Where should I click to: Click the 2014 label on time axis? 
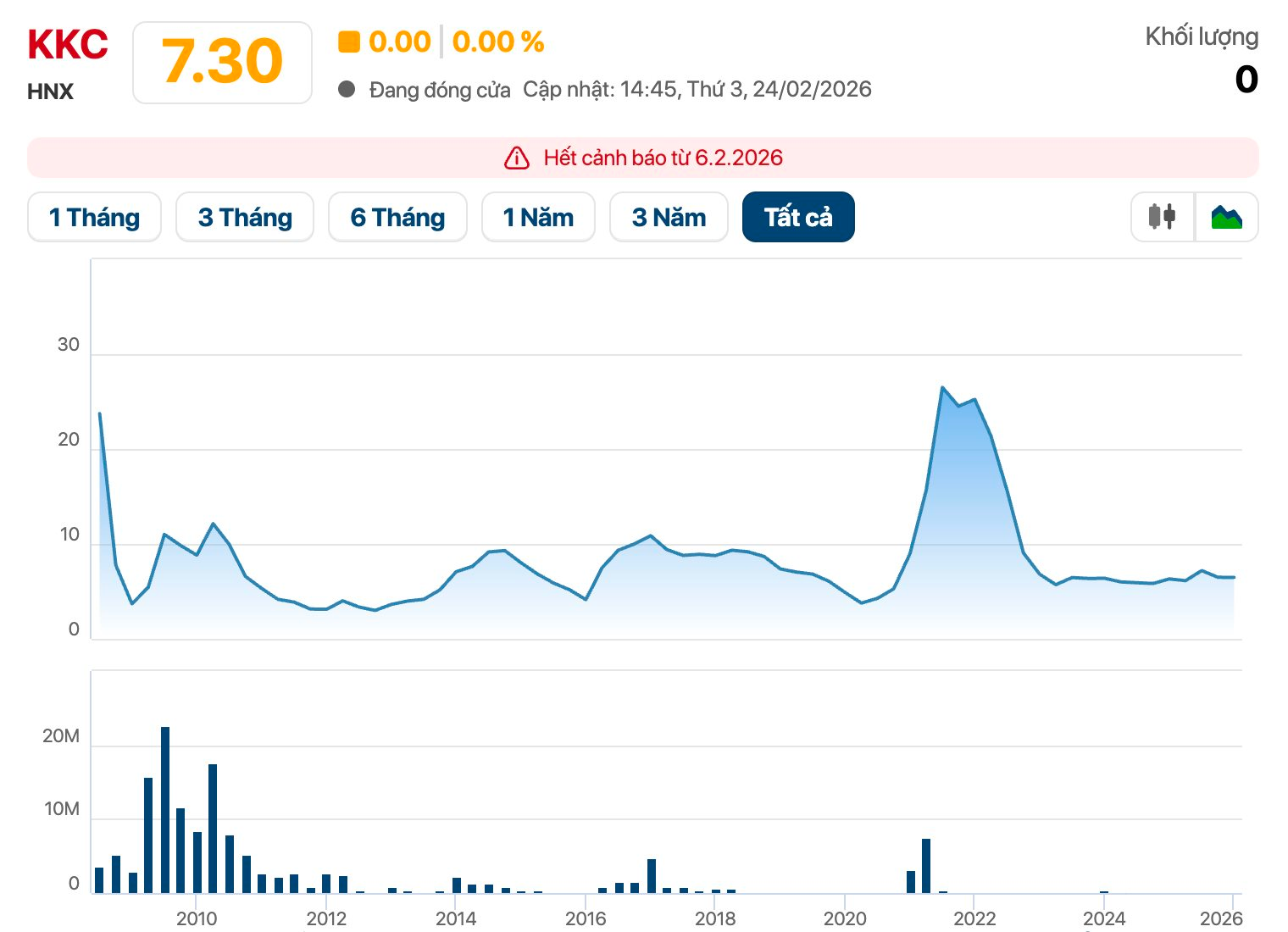pos(456,918)
